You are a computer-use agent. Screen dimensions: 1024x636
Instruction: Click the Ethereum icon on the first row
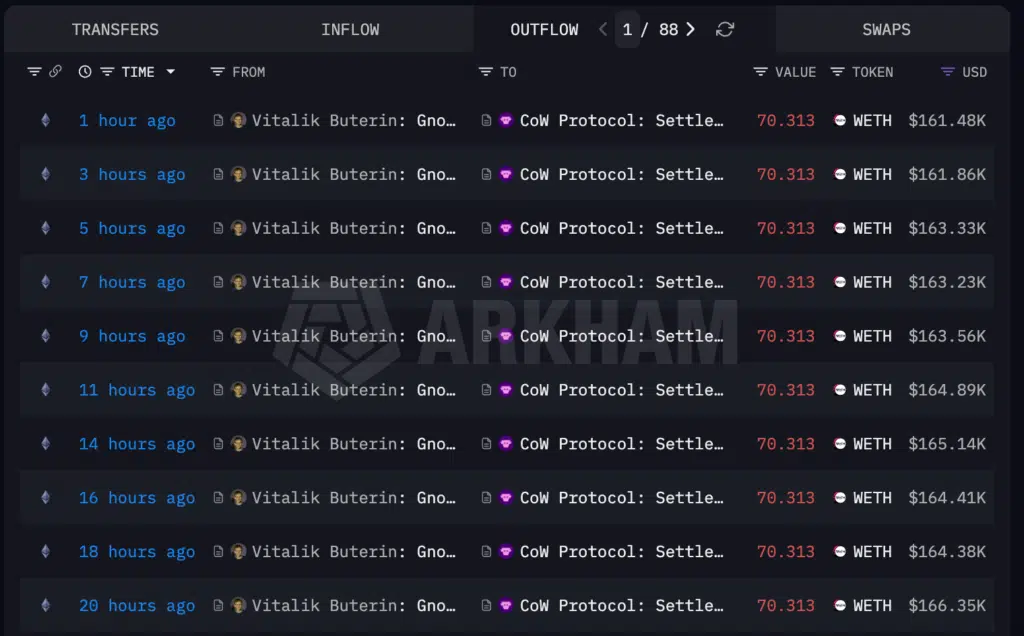tap(44, 120)
